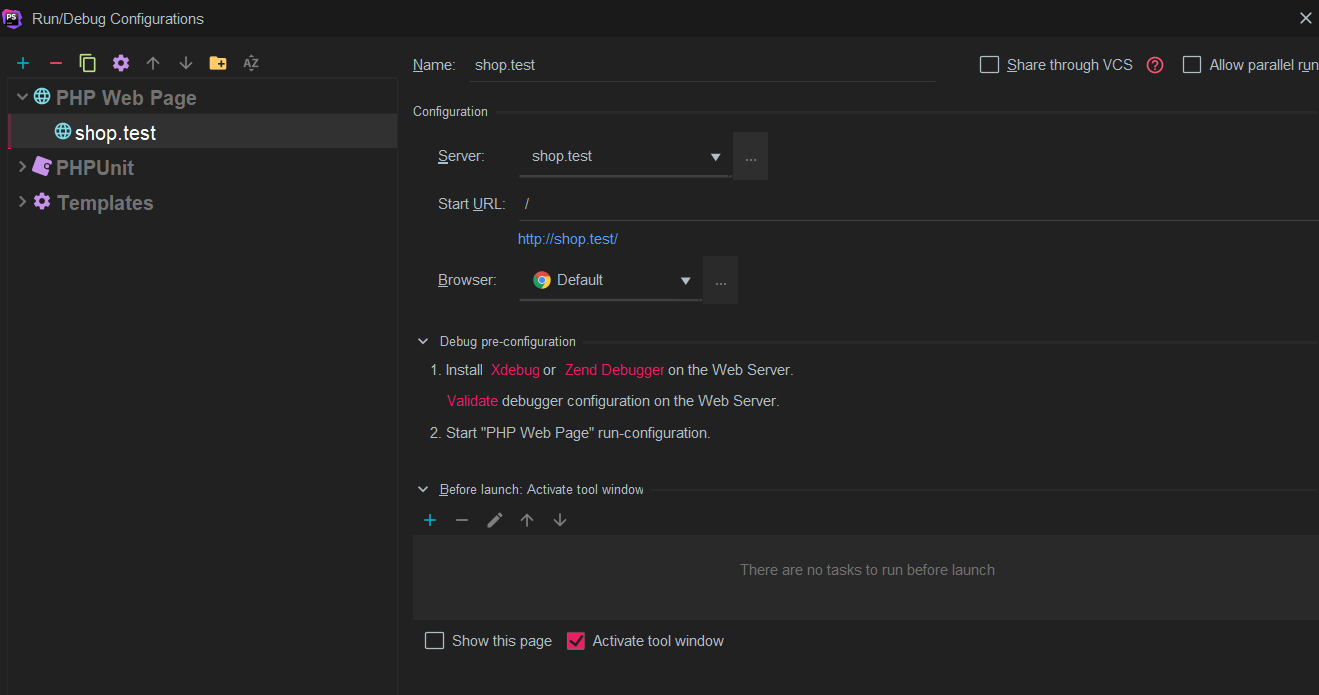The image size is (1319, 695).
Task: Click the Add New Configuration plus icon
Action: coord(23,63)
